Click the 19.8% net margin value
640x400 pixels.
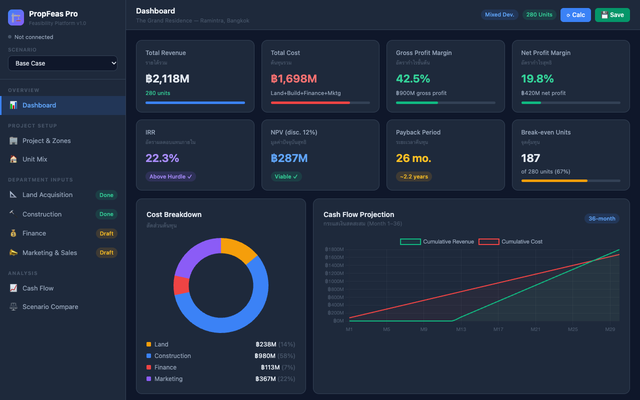[538, 79]
